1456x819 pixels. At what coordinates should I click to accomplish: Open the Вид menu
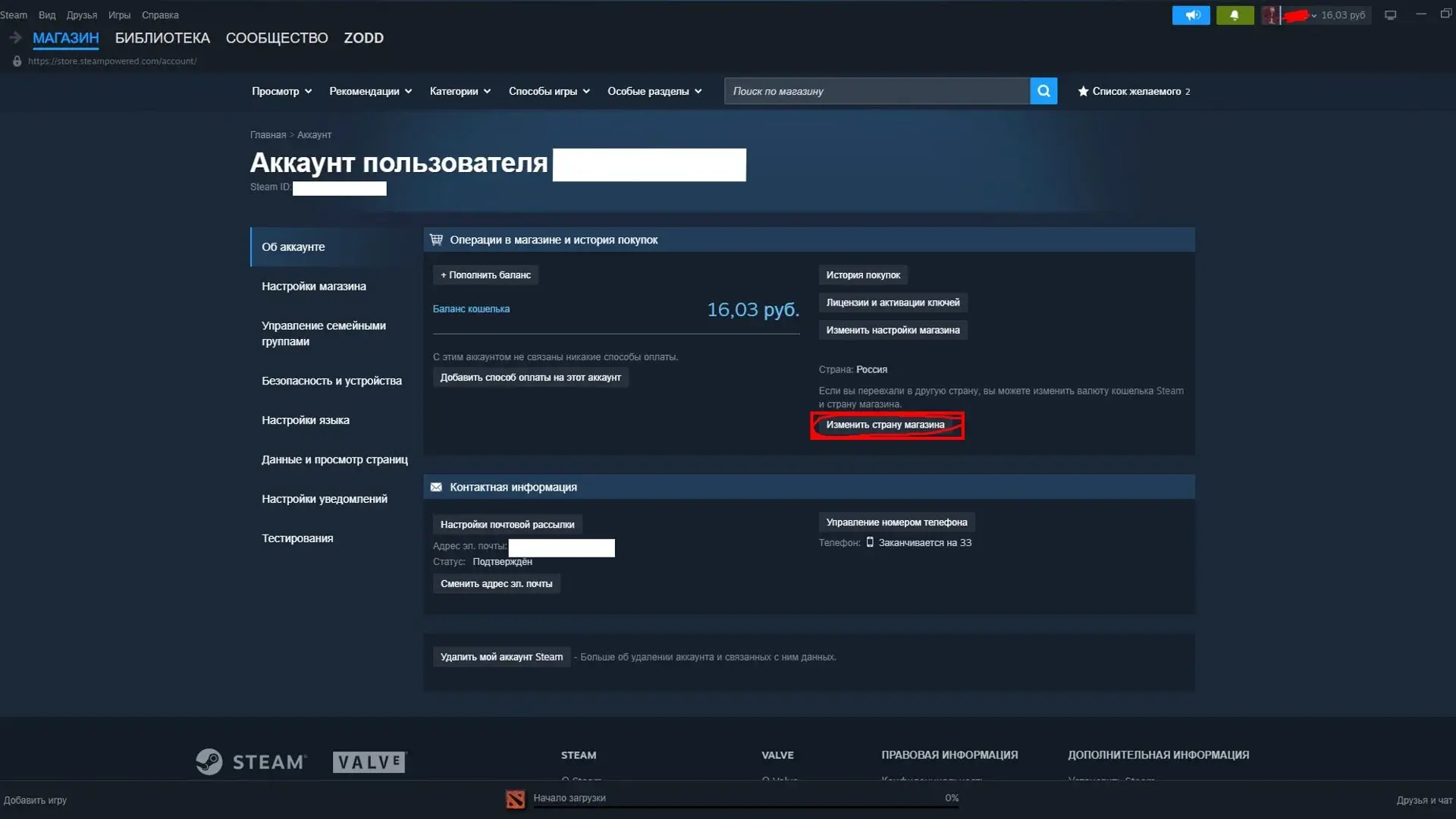[x=47, y=15]
